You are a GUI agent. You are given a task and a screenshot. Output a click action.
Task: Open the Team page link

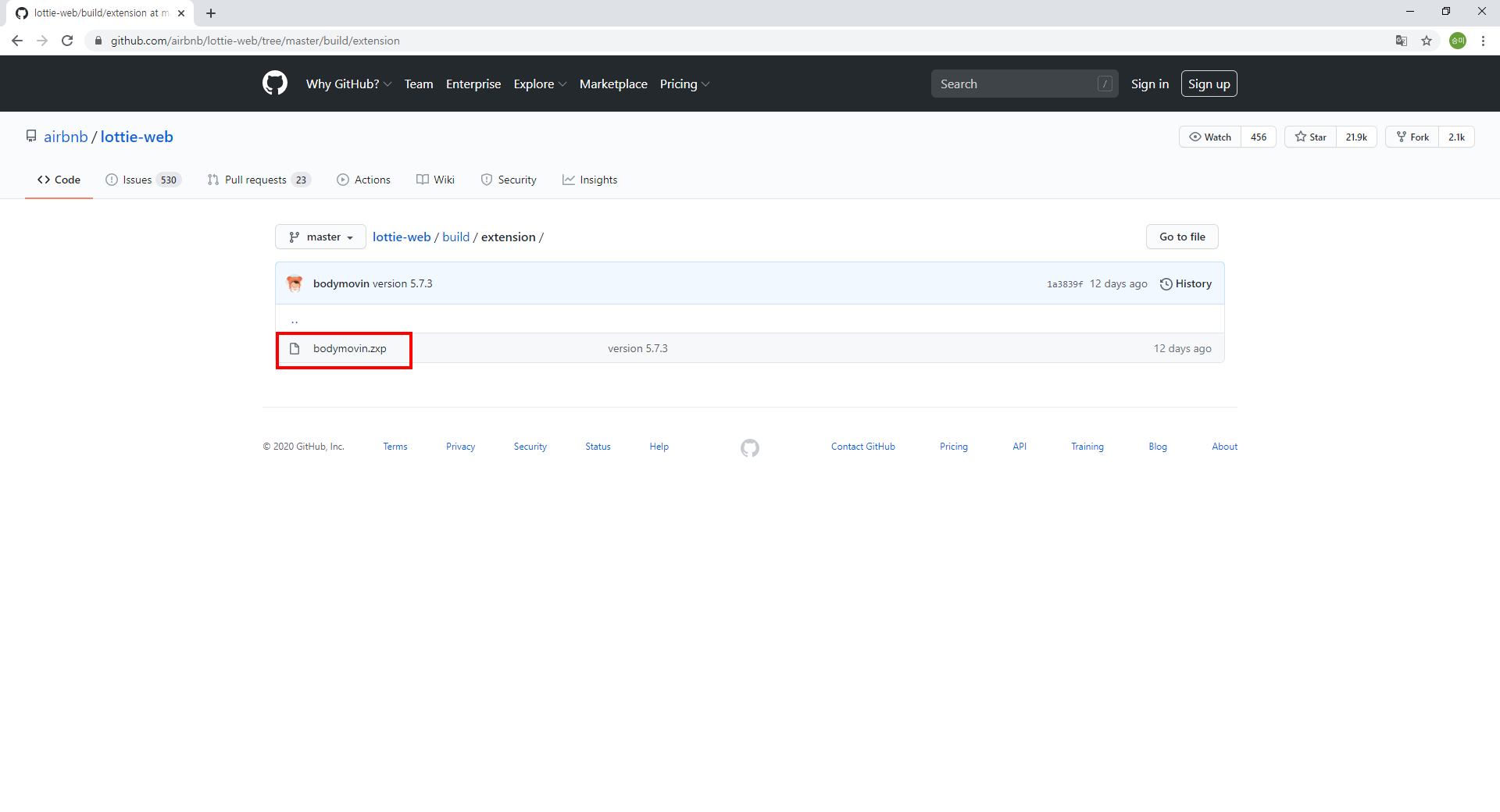(x=419, y=84)
